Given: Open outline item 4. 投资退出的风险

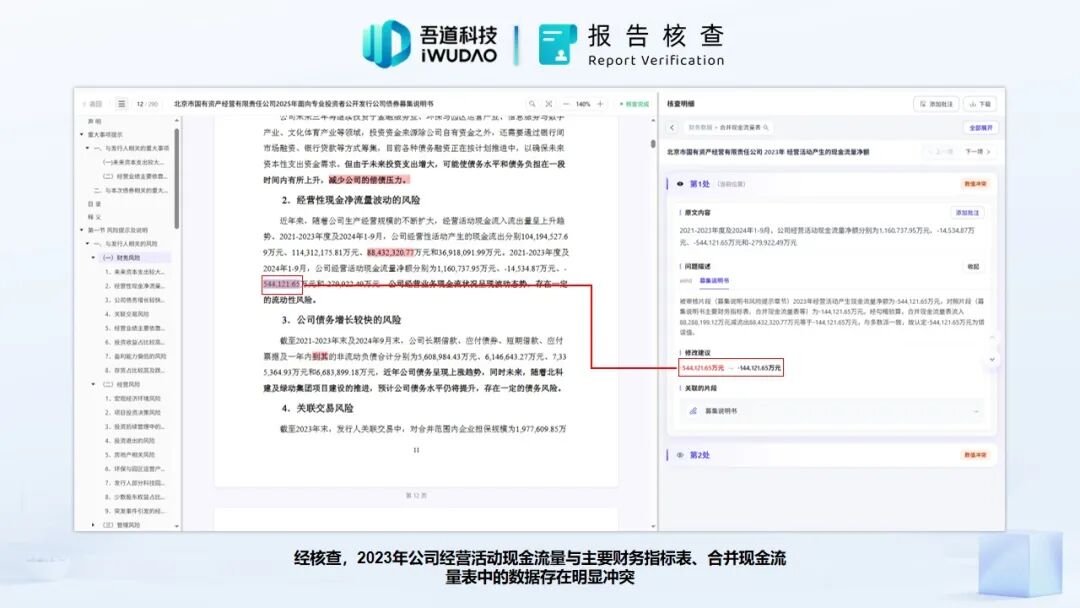Looking at the screenshot, I should click(129, 441).
